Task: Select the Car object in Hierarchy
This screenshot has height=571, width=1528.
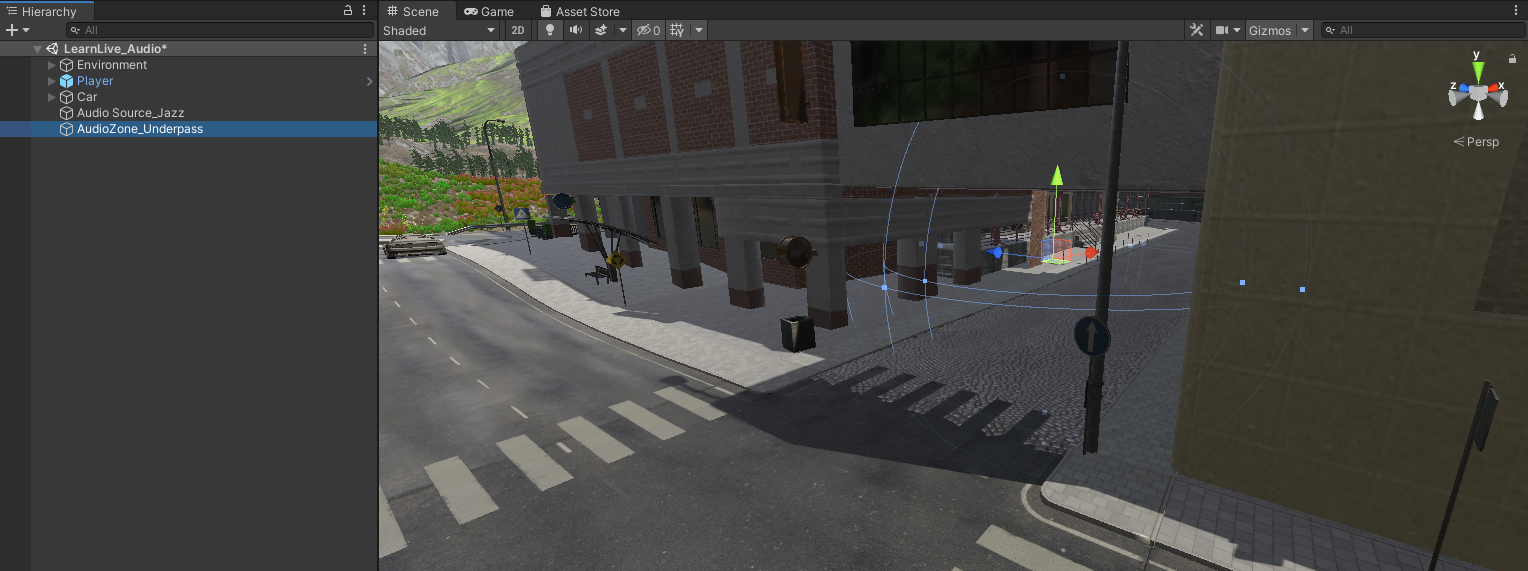Action: point(188,97)
